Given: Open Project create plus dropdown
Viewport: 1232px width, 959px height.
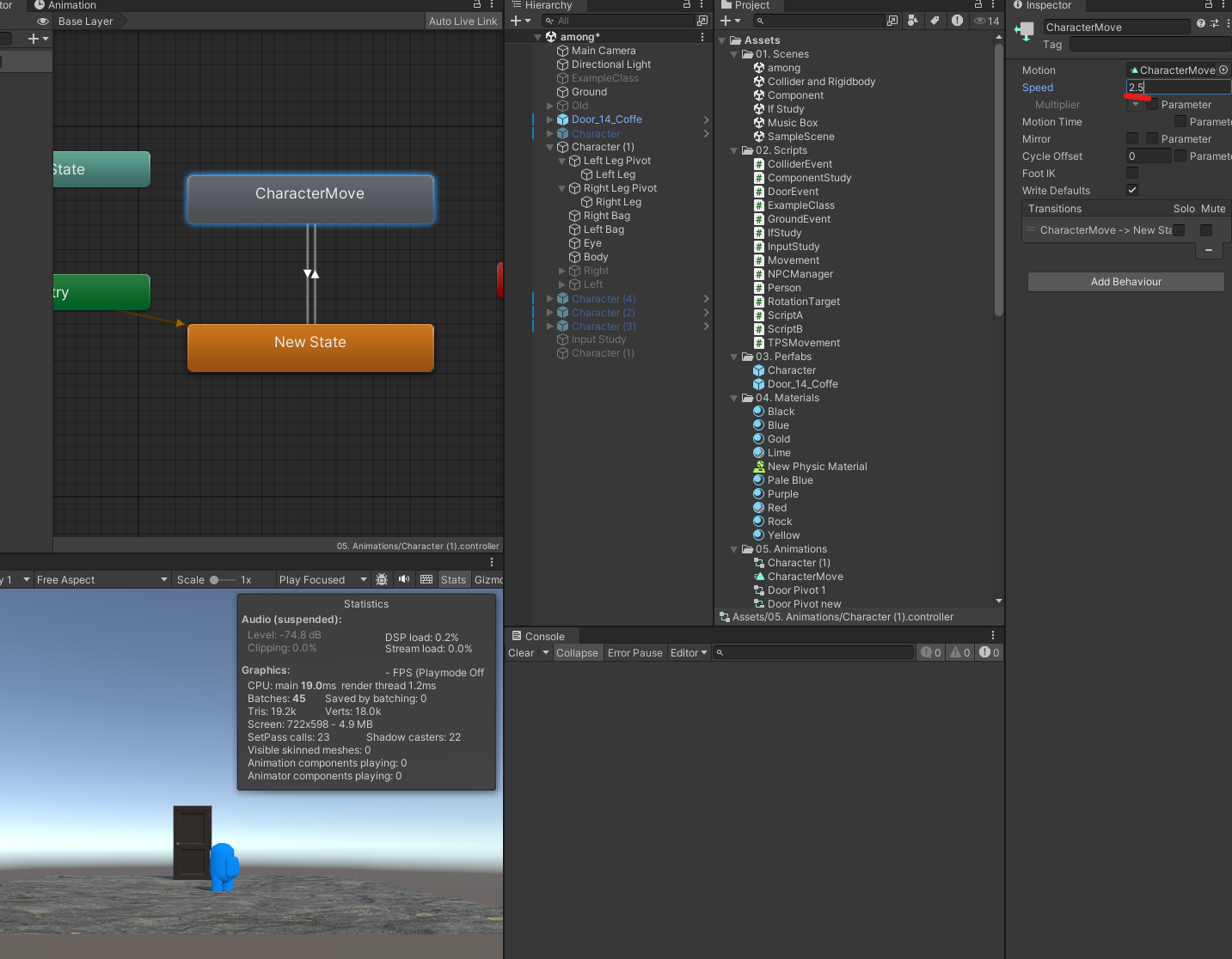Looking at the screenshot, I should click(731, 21).
